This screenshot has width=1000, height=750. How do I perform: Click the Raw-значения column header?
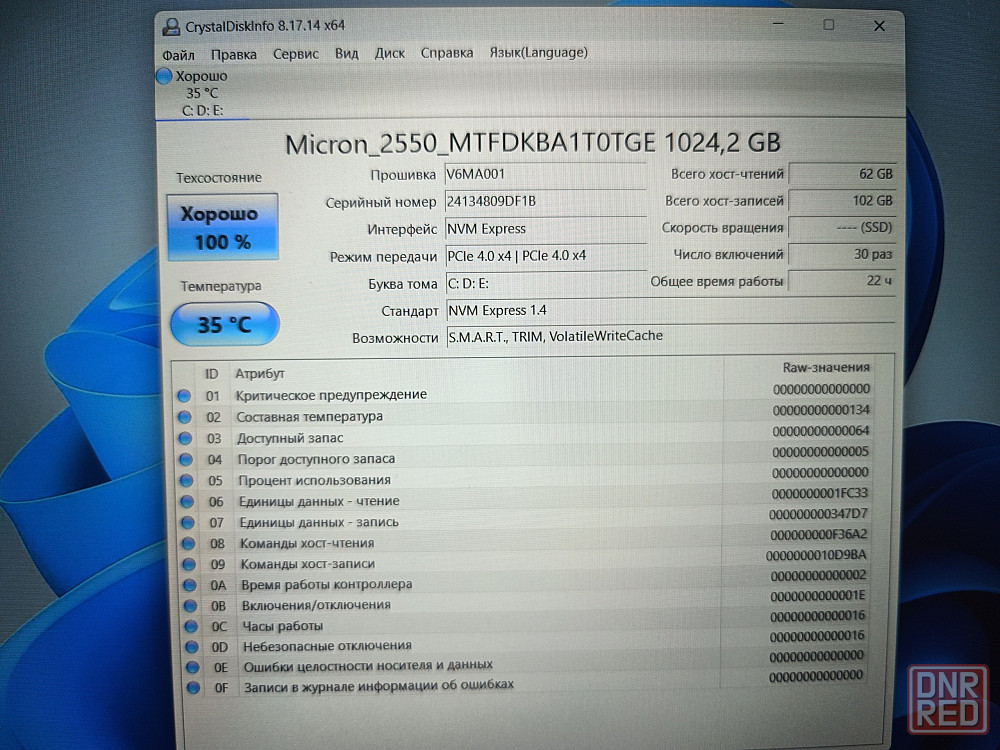click(x=826, y=367)
